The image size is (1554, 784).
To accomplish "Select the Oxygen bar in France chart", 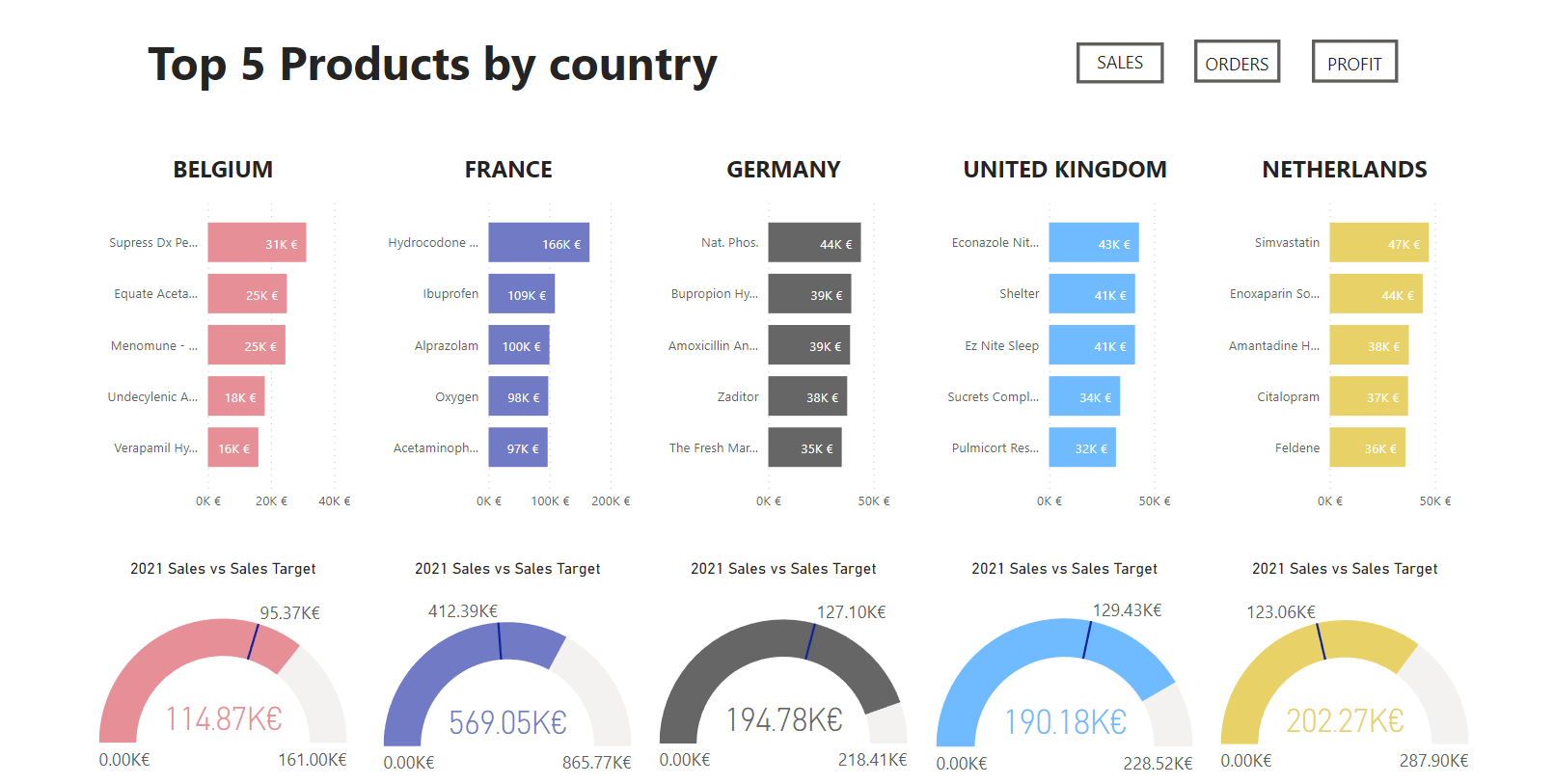I will pos(518,396).
